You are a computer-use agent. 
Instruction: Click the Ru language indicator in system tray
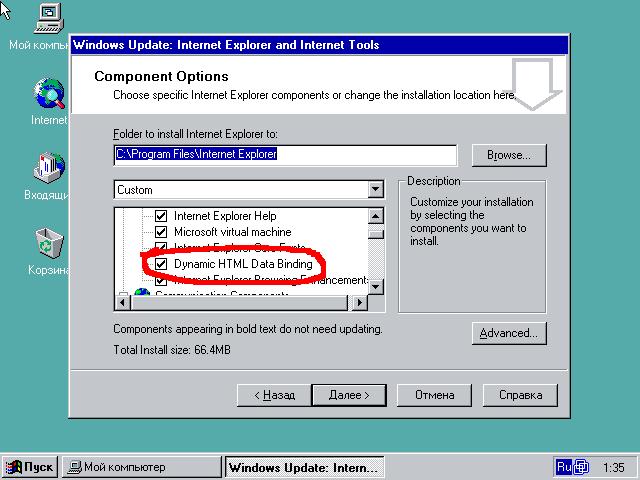564,467
